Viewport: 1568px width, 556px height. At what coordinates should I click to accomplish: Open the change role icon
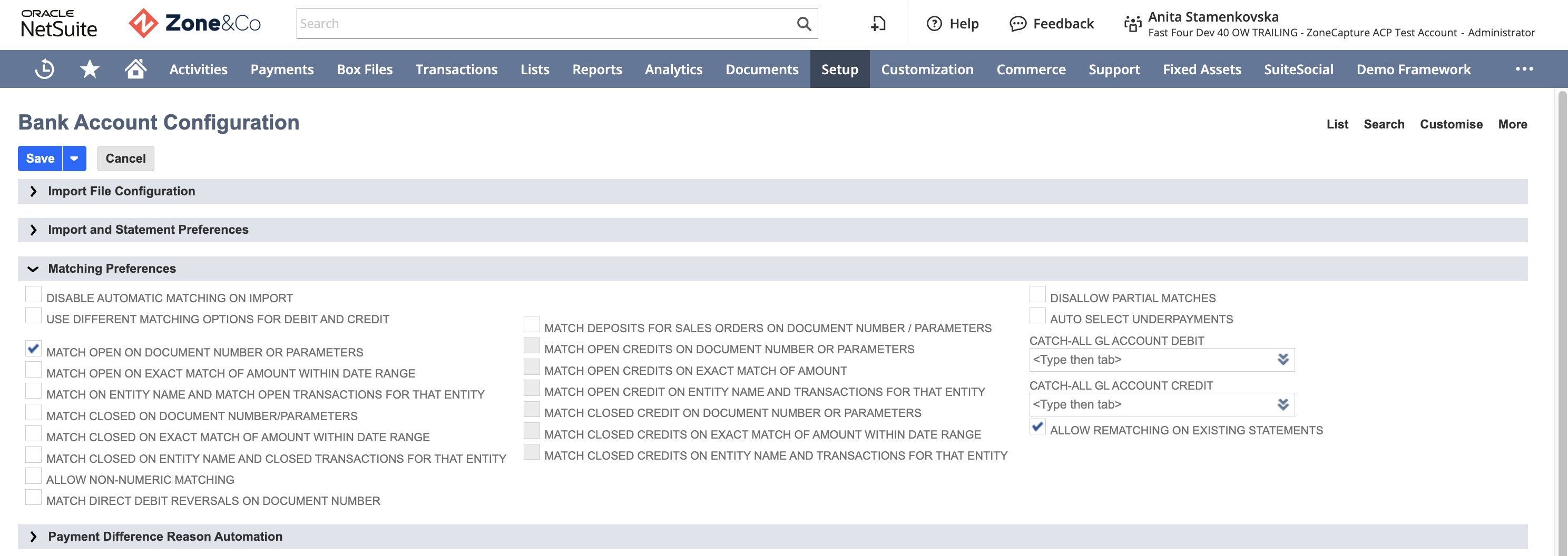tap(1132, 24)
